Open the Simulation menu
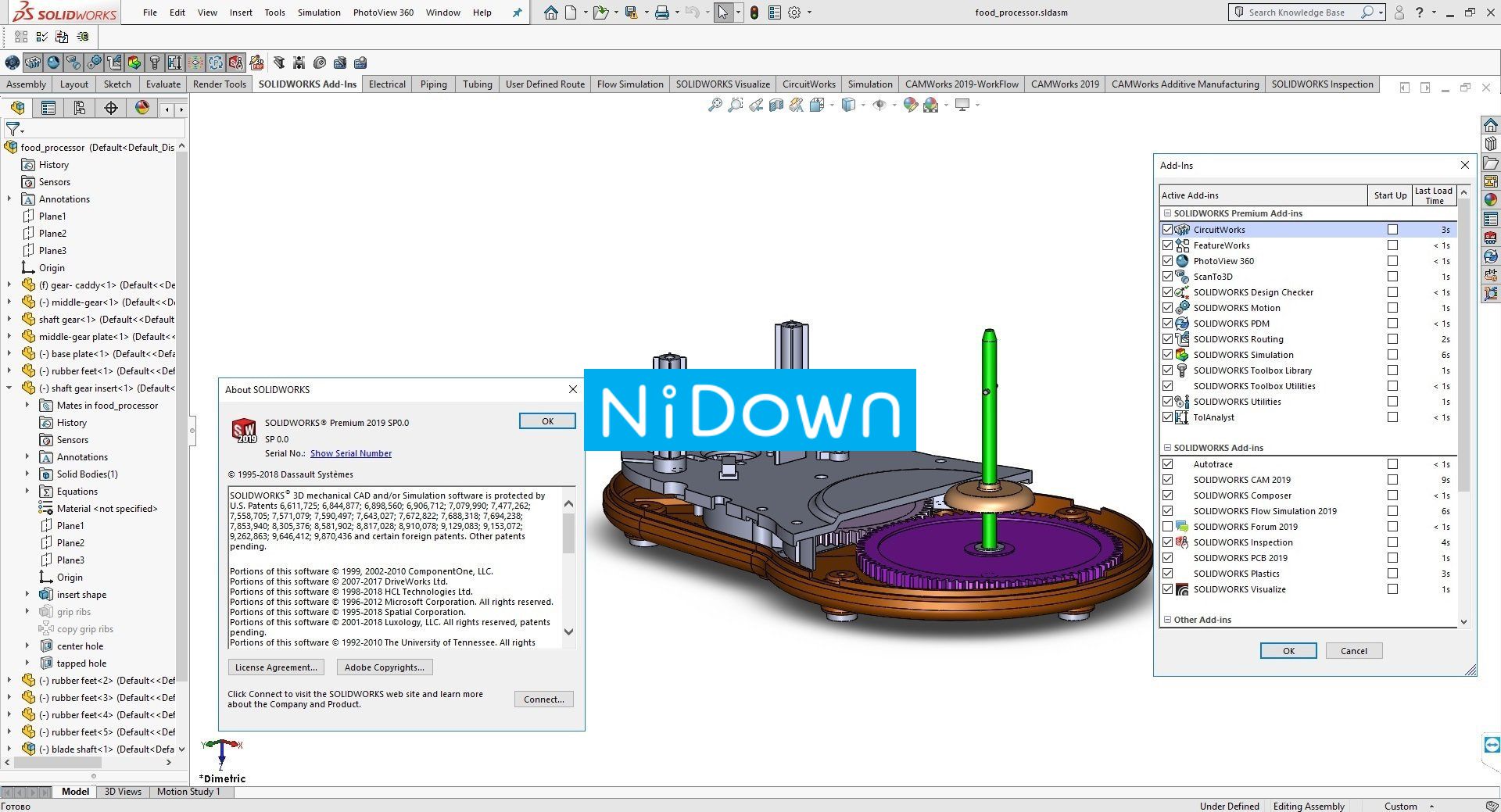 pos(318,13)
